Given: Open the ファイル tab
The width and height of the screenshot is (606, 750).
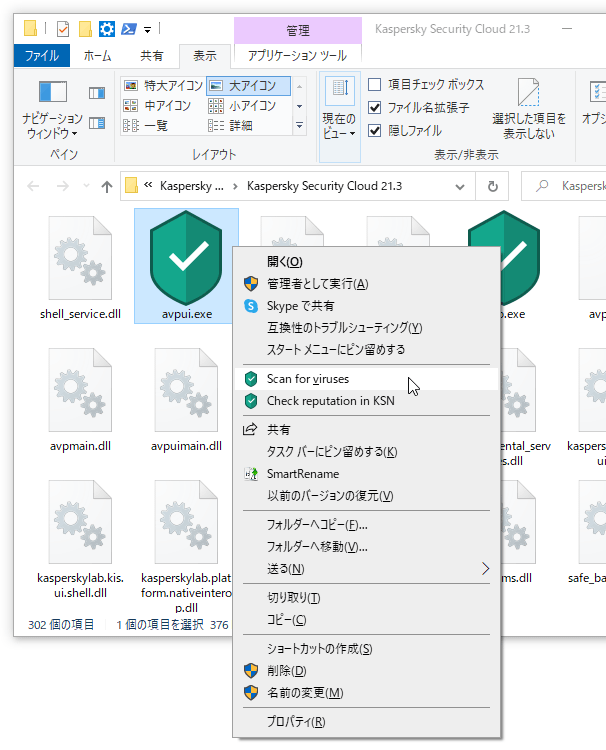Looking at the screenshot, I should coord(42,56).
